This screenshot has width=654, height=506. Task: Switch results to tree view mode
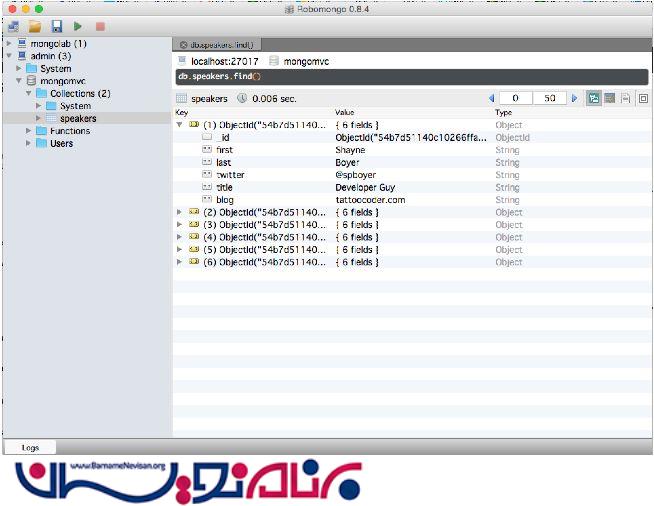(x=593, y=99)
